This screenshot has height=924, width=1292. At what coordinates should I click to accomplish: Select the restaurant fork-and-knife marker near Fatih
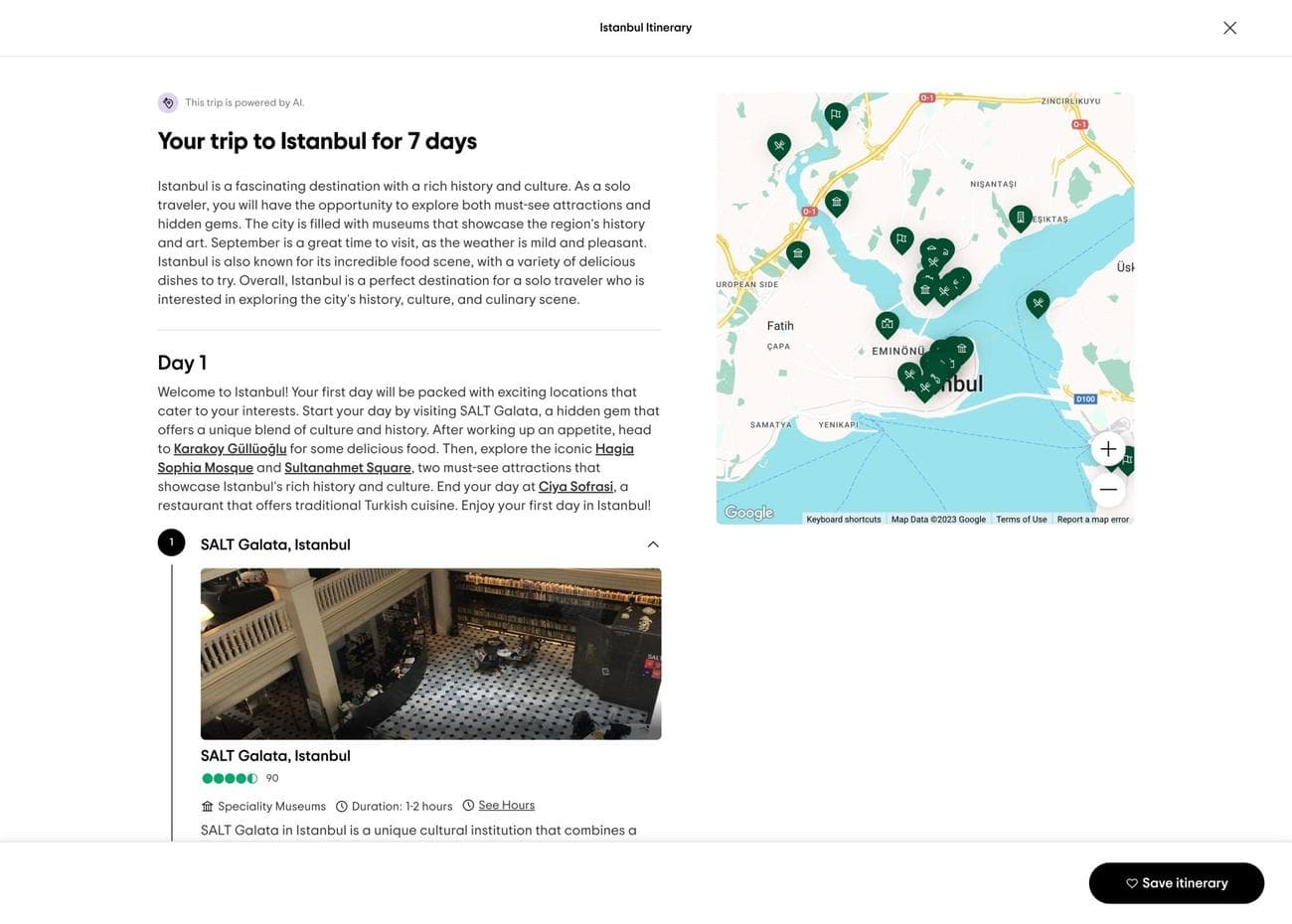(x=909, y=375)
